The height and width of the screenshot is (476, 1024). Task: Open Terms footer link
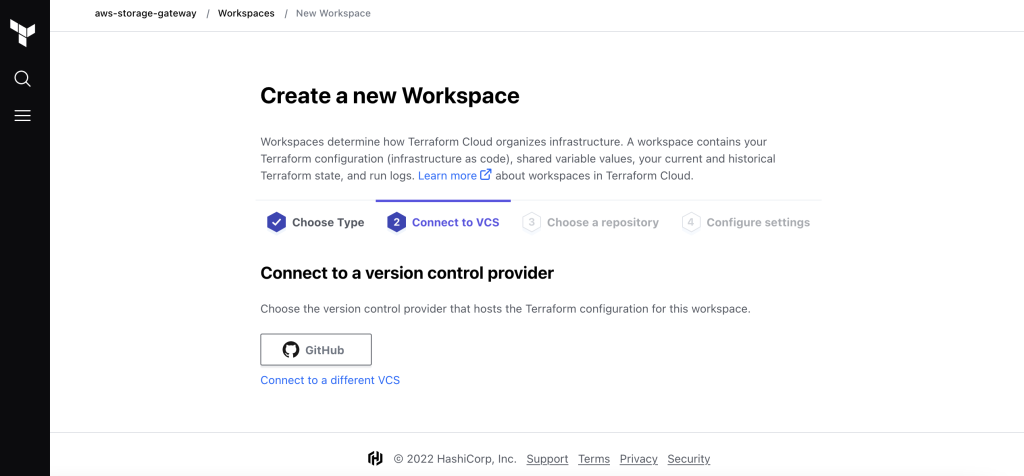coord(594,459)
